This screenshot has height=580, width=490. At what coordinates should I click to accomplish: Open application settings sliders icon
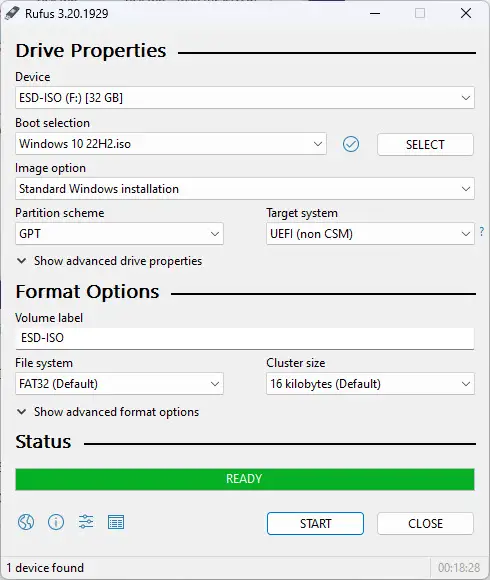86,522
